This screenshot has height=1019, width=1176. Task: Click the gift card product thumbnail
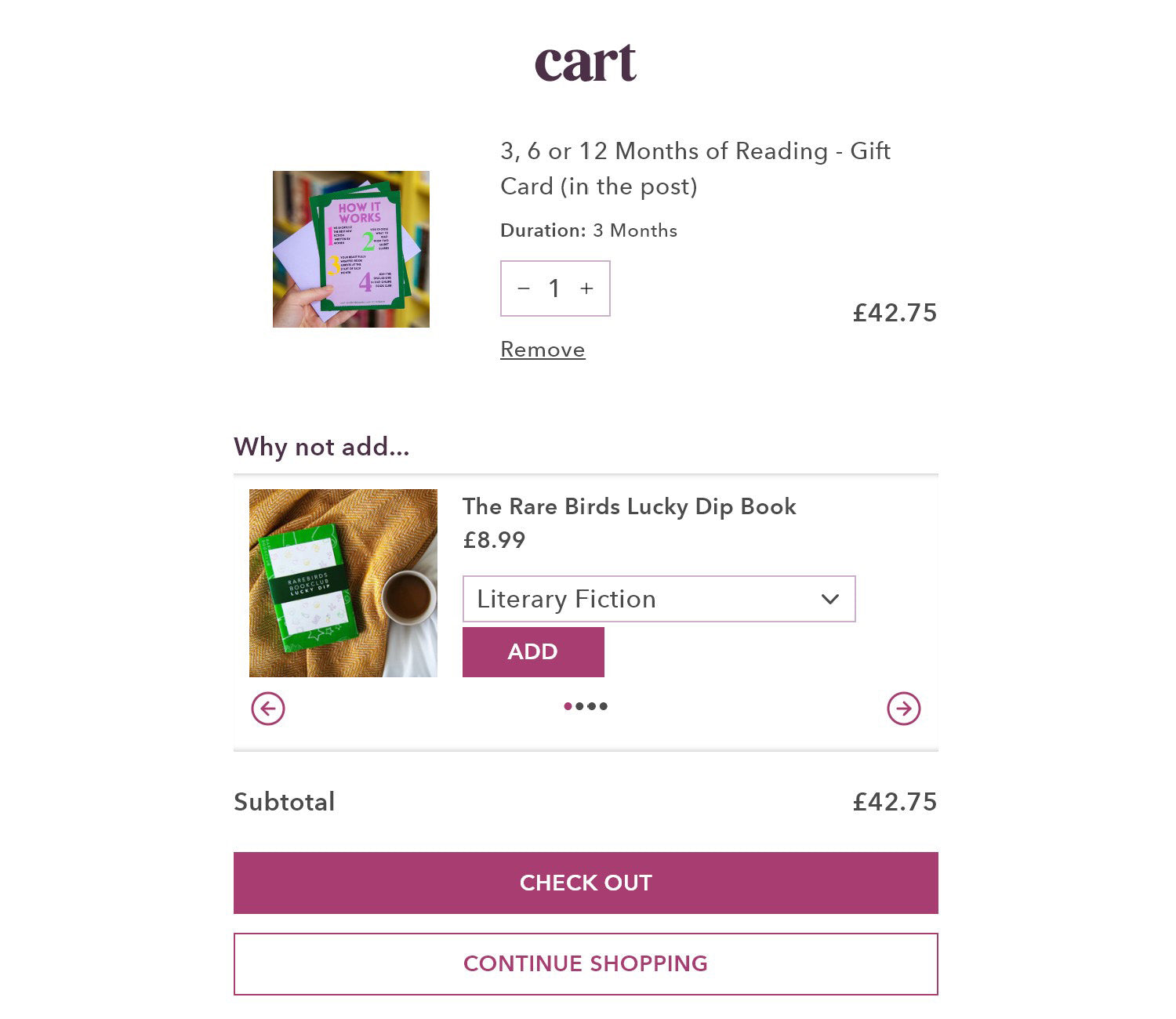click(x=351, y=249)
